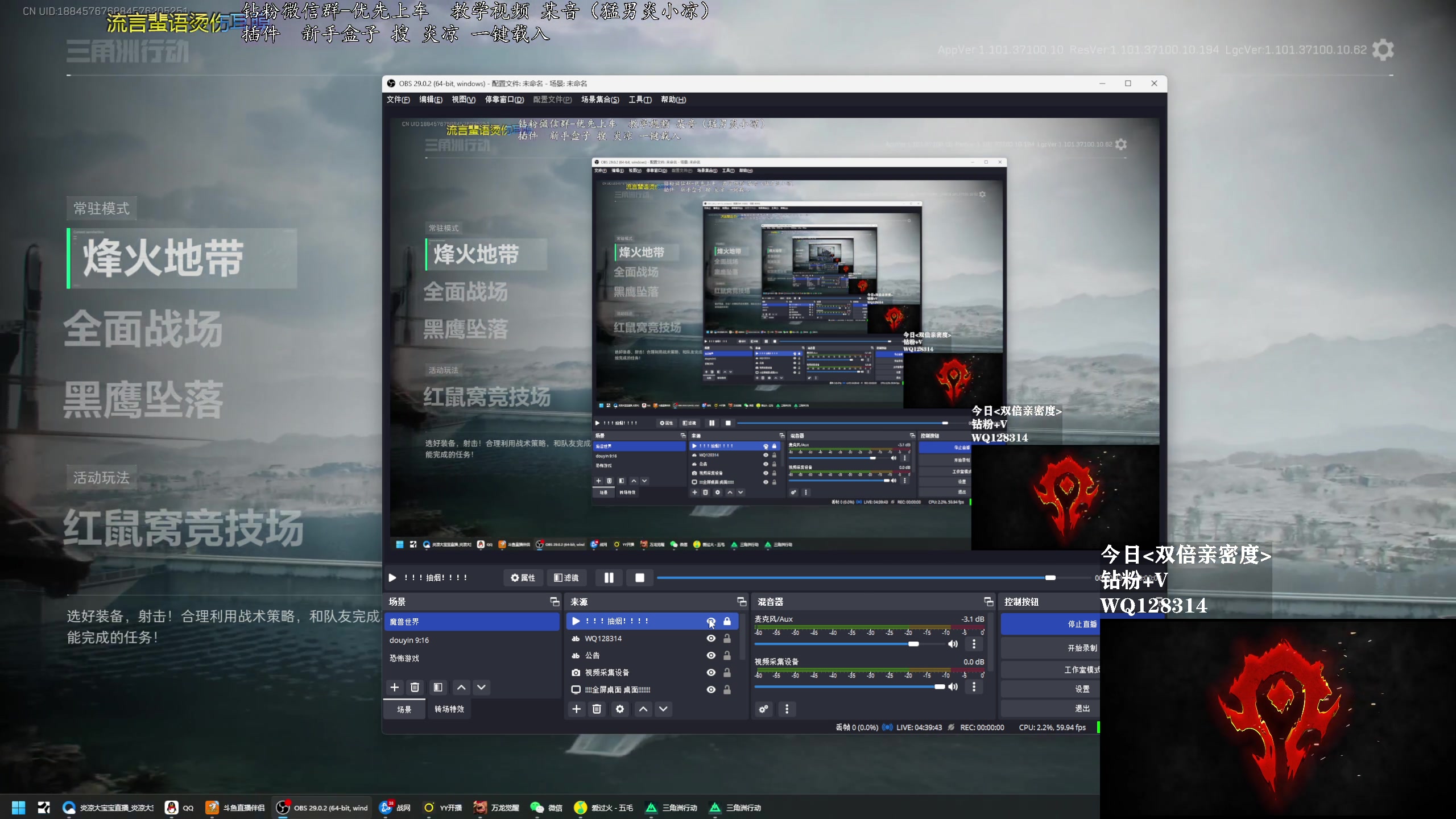Select the douyin 9:16 scene
Screen dimensions: 1456x819
click(x=472, y=640)
